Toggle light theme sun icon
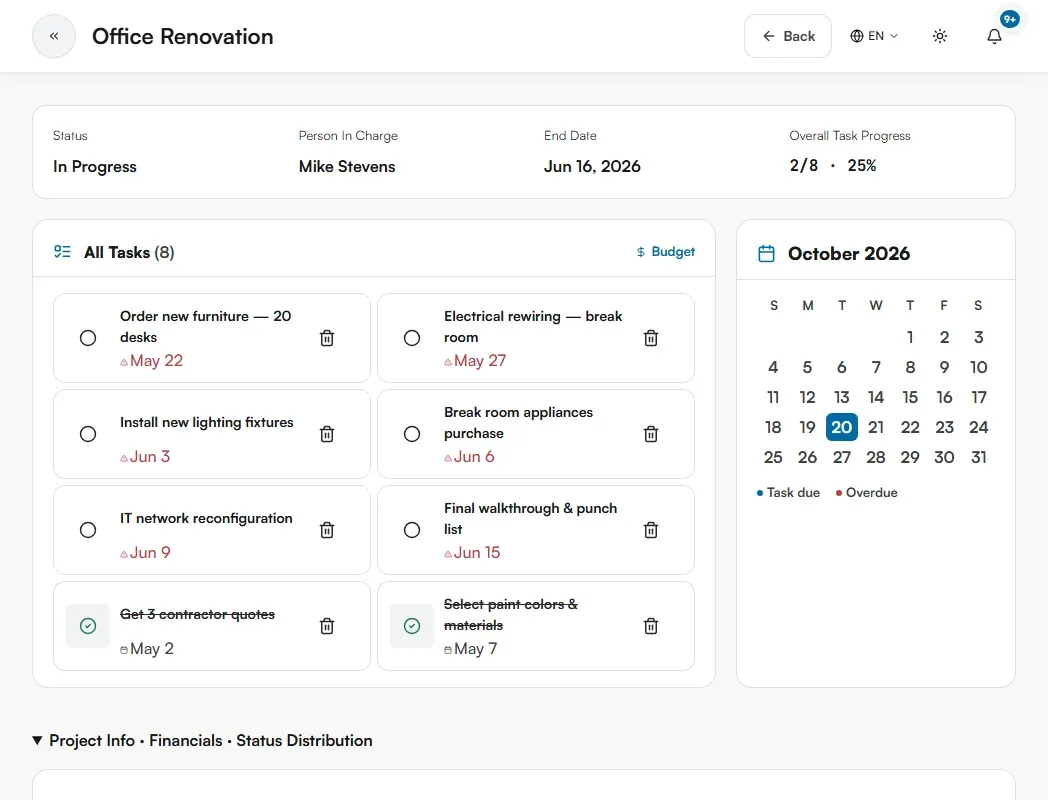Screen dimensions: 1048x800 pyautogui.click(x=940, y=36)
